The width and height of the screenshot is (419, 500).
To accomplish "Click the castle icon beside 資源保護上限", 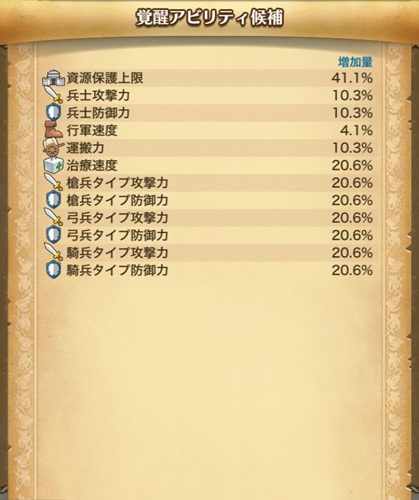I will pyautogui.click(x=53, y=78).
